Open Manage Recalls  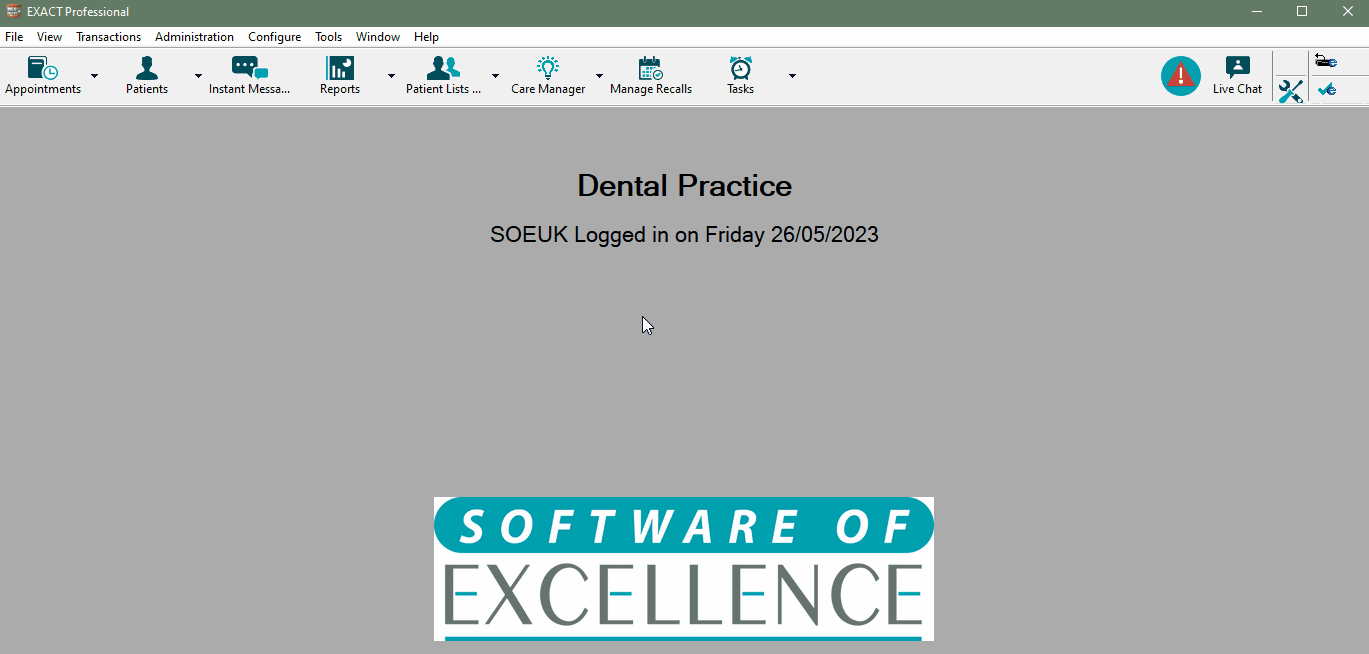651,76
